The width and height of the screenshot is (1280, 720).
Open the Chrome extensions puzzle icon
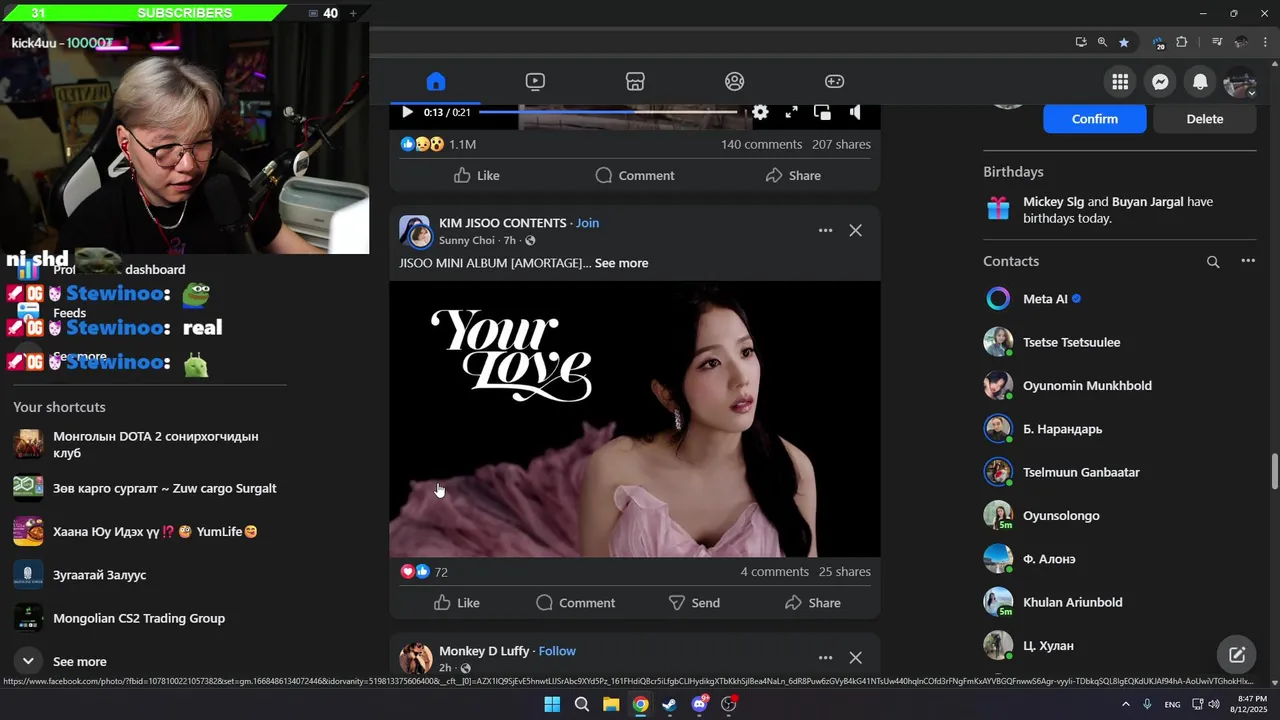pyautogui.click(x=1182, y=42)
